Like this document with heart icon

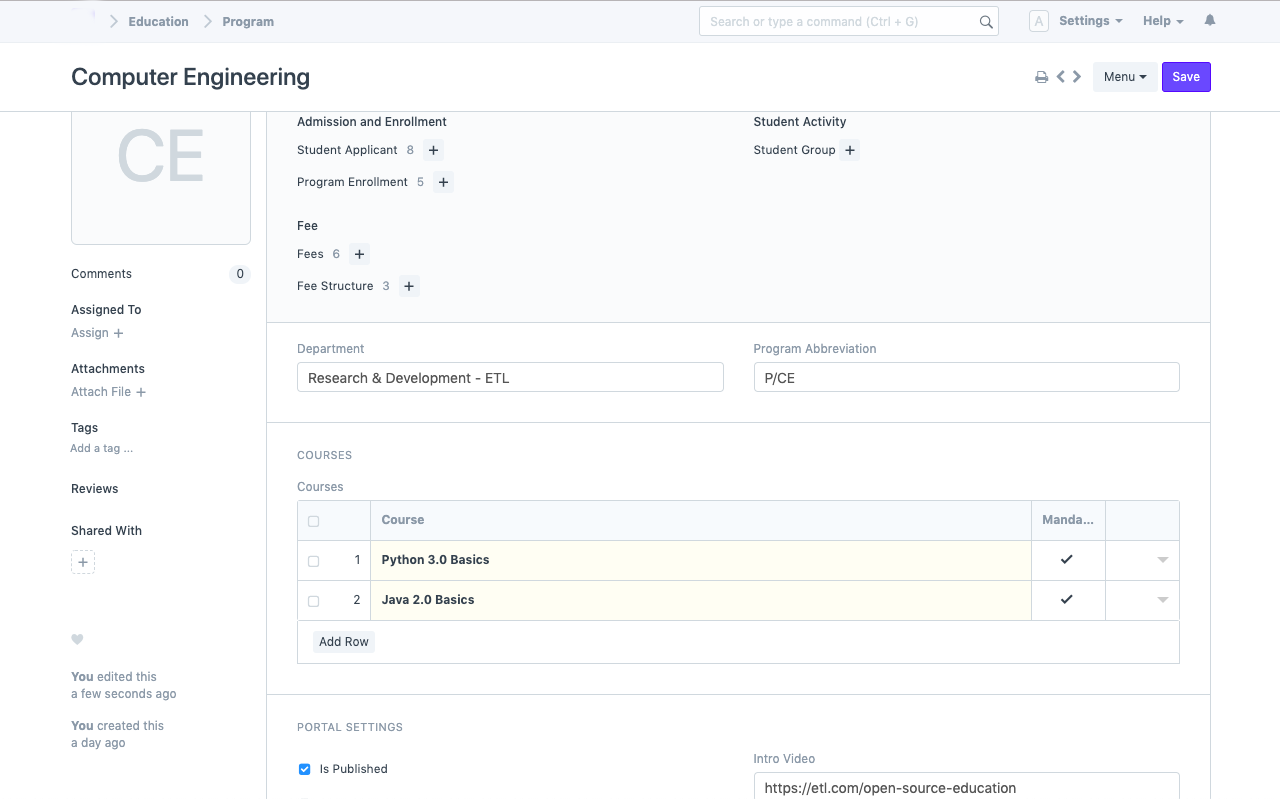77,640
